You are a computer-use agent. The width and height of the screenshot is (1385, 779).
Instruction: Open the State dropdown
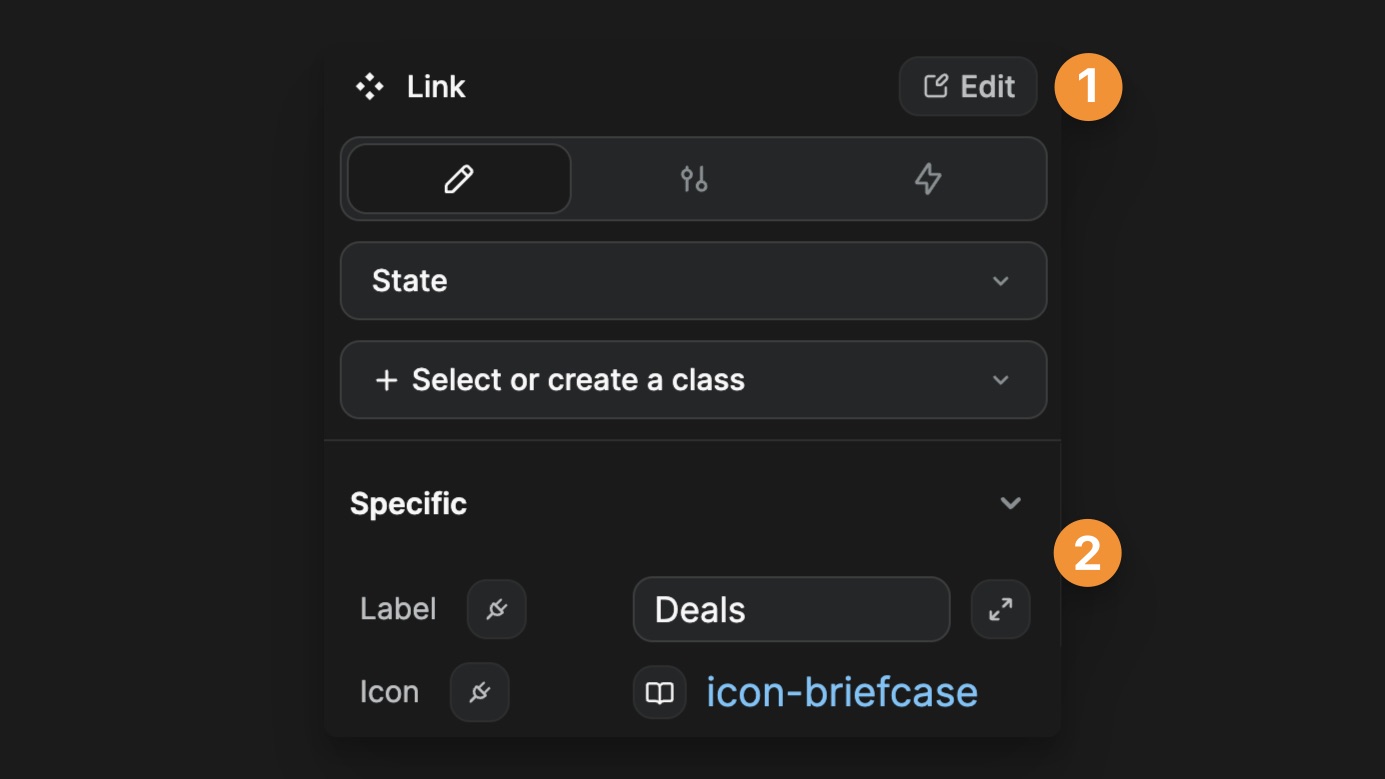click(x=693, y=281)
